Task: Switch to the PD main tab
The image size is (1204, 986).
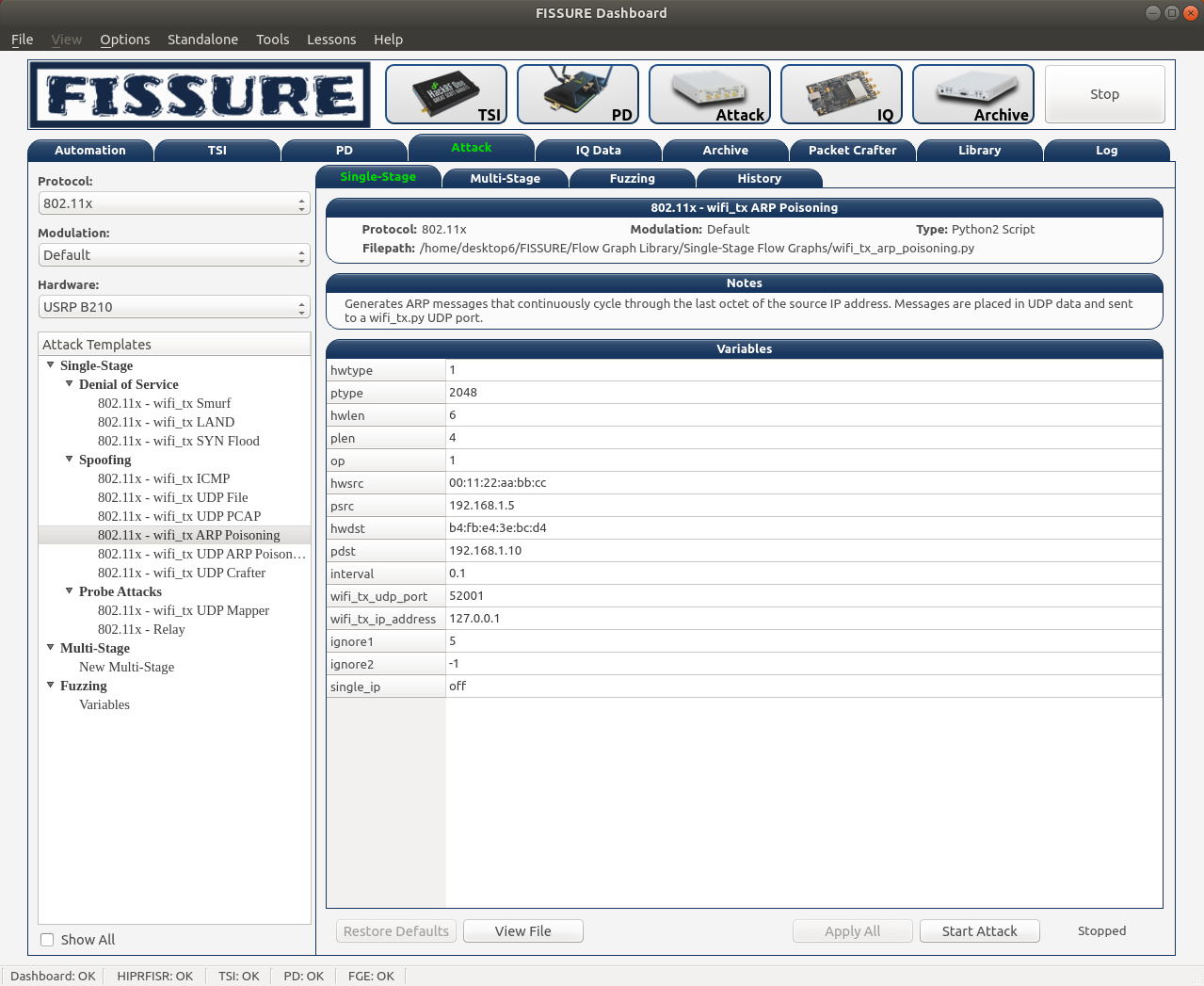Action: click(345, 151)
